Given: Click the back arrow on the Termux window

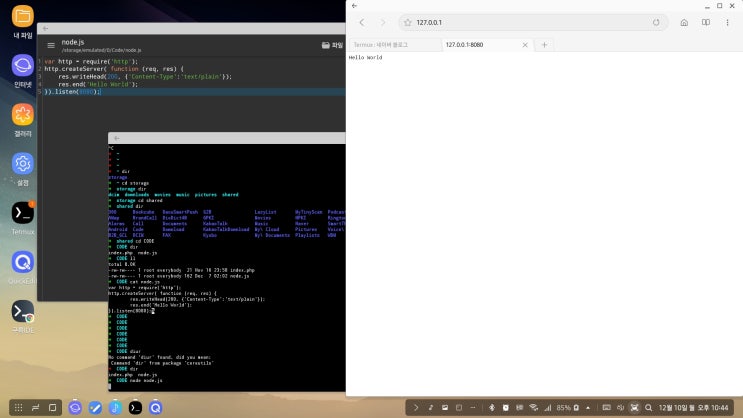Looking at the screenshot, I should point(117,138).
